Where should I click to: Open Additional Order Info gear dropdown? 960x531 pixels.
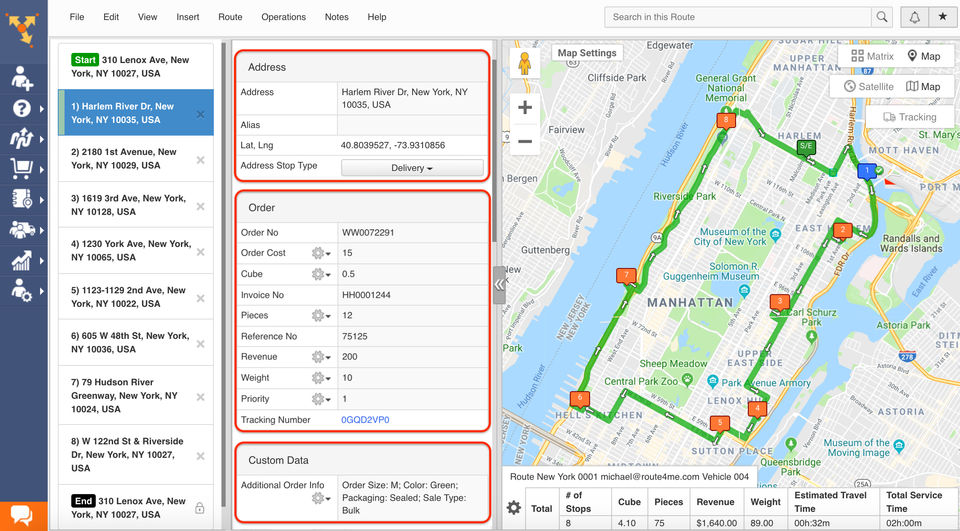point(321,498)
